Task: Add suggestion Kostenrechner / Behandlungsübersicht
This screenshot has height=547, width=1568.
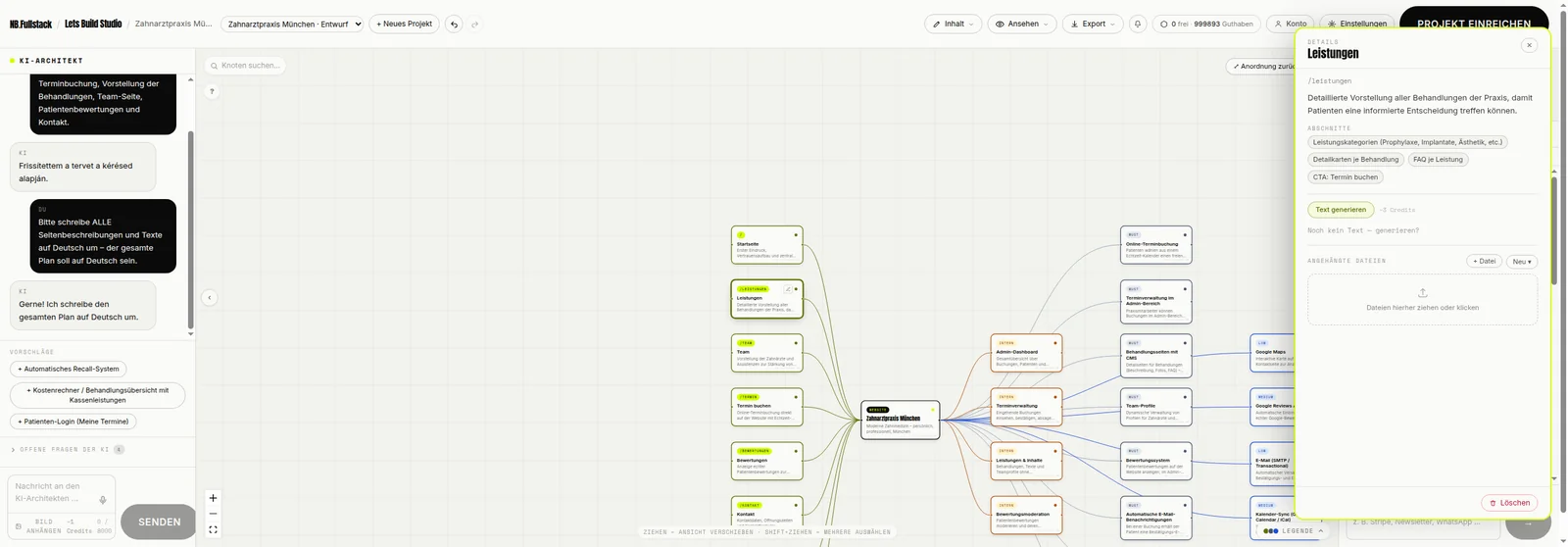Action: tap(97, 395)
